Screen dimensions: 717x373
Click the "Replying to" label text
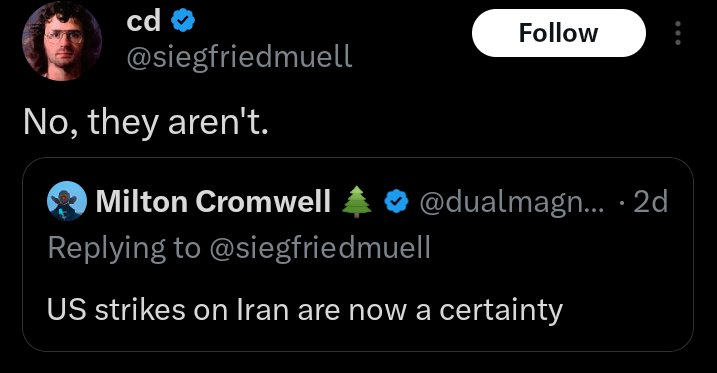pos(124,249)
